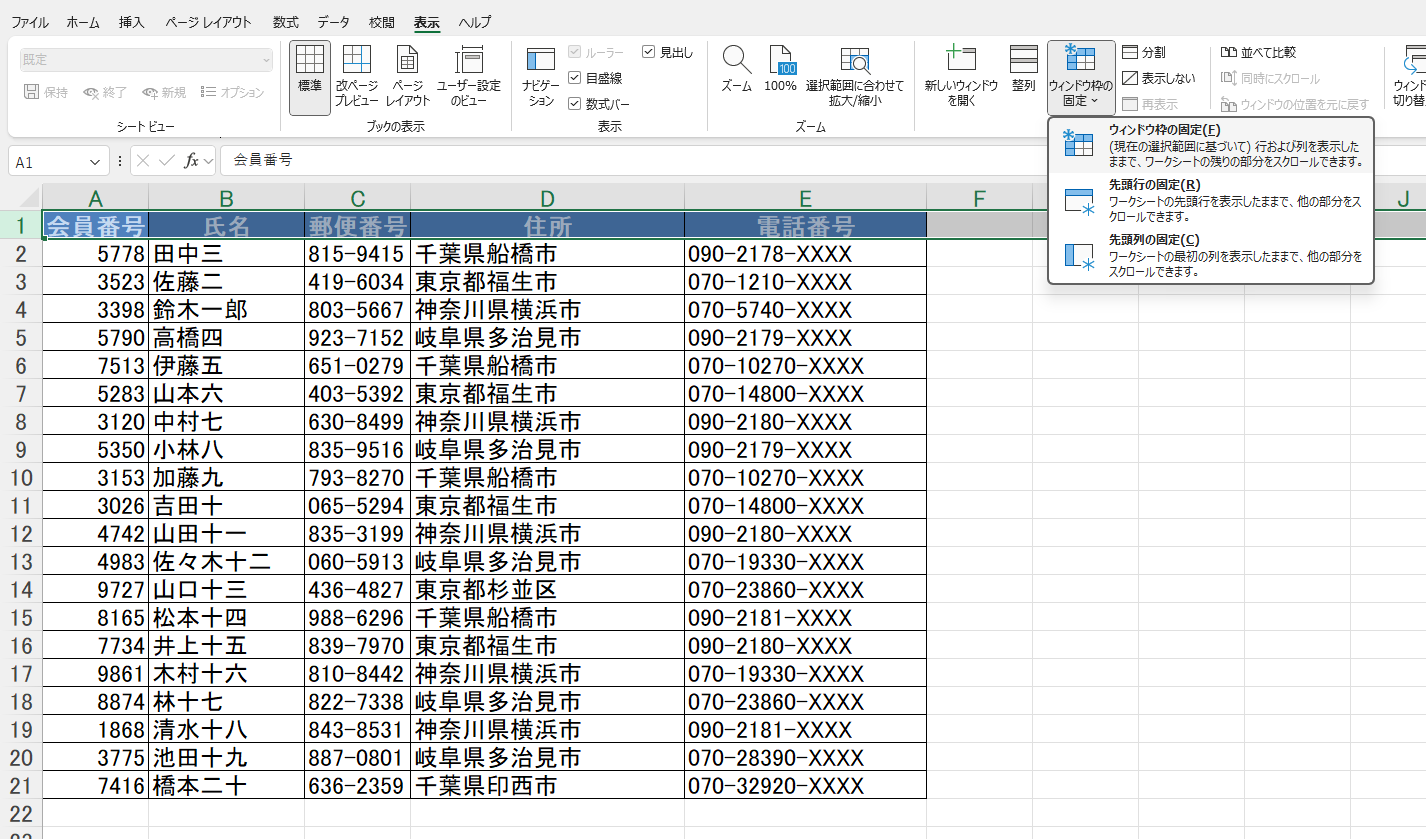Screen dimensions: 1426x839
Task: Choose 先頭行の固定(R) freeze top row
Action: (1211, 201)
